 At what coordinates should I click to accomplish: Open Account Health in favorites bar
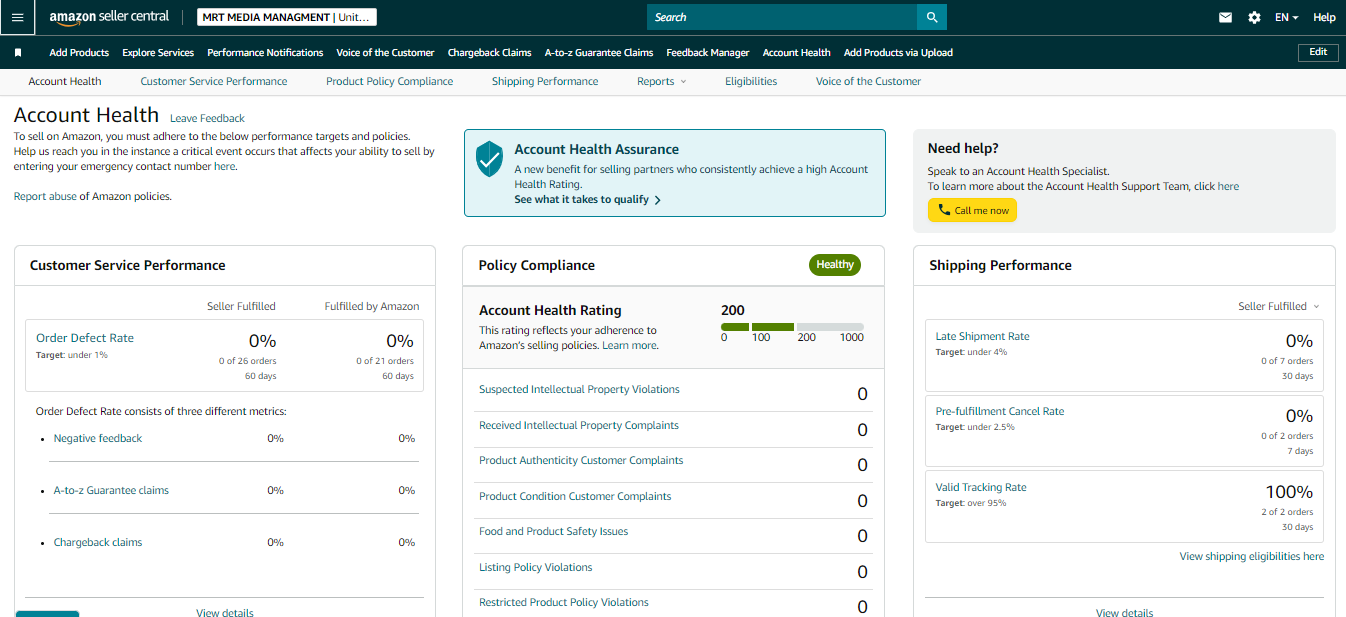coord(797,52)
